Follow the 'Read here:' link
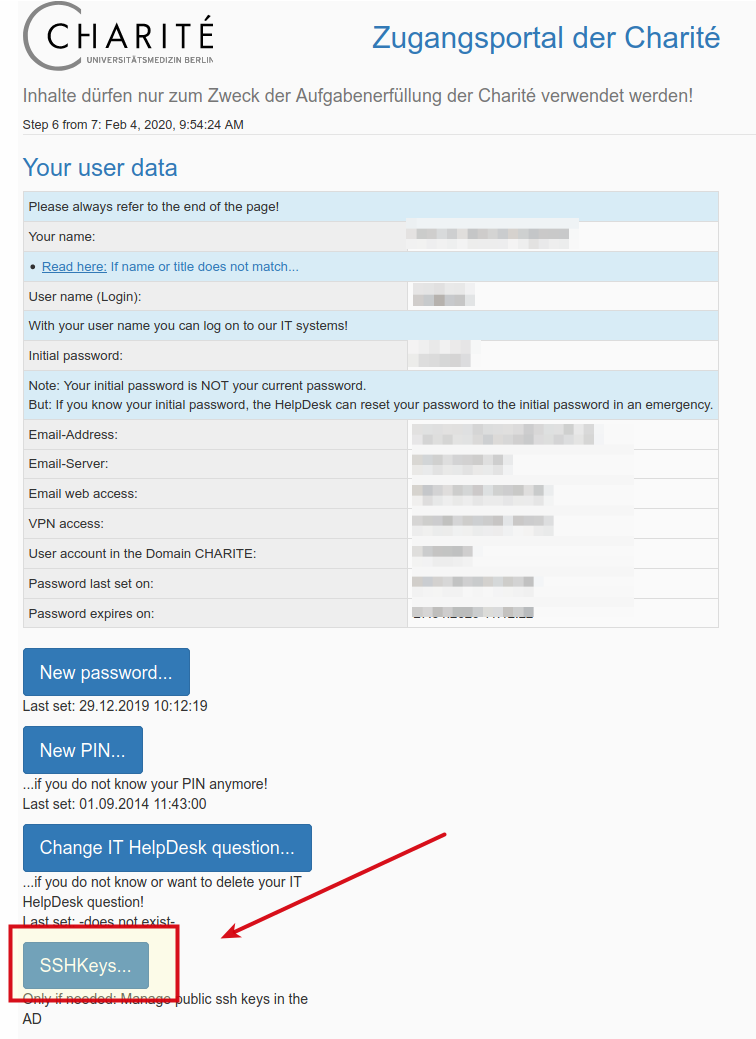 [74, 266]
